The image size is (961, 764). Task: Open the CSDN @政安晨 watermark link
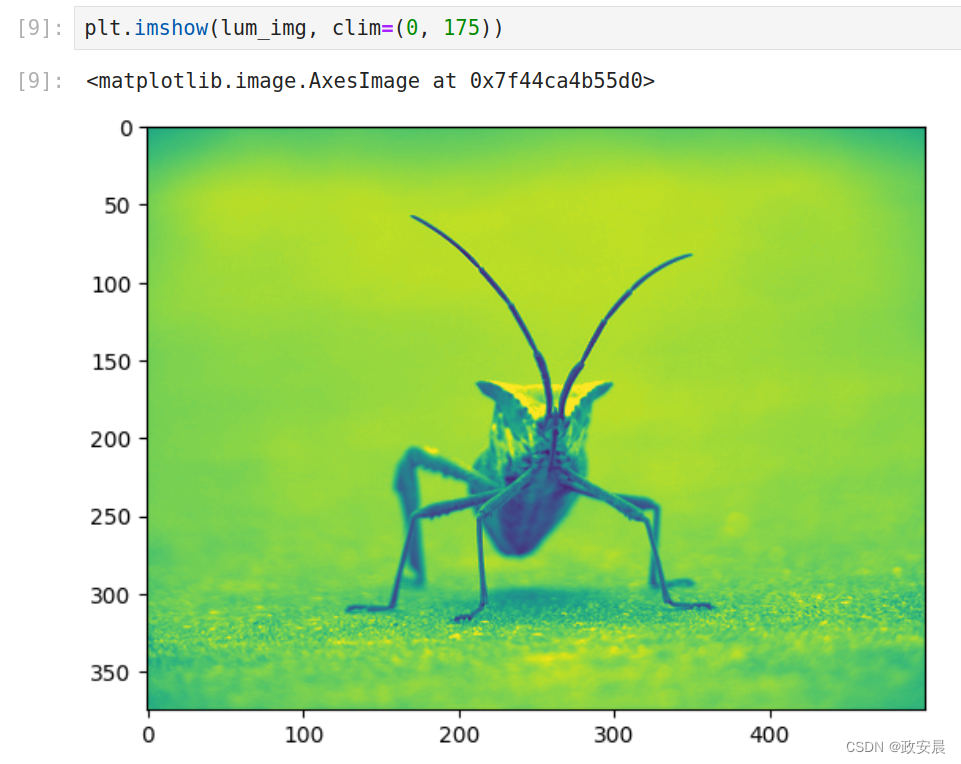tap(898, 747)
